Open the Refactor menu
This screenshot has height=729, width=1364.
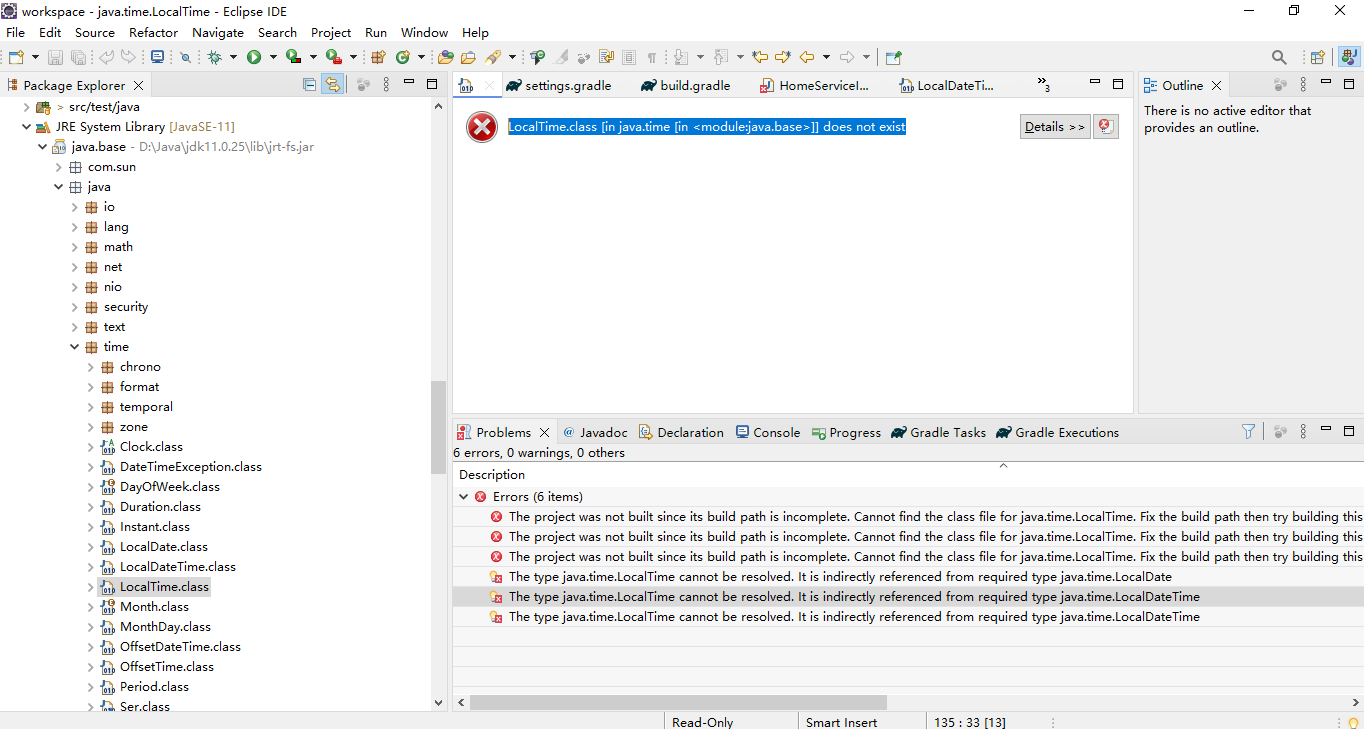[x=153, y=32]
